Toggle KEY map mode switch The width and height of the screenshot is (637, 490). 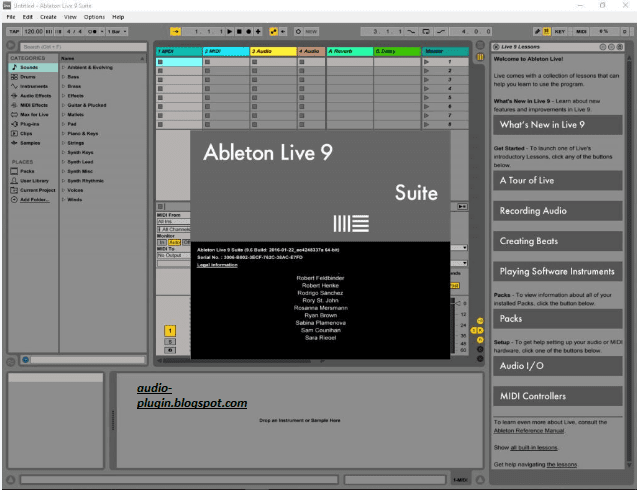[560, 31]
